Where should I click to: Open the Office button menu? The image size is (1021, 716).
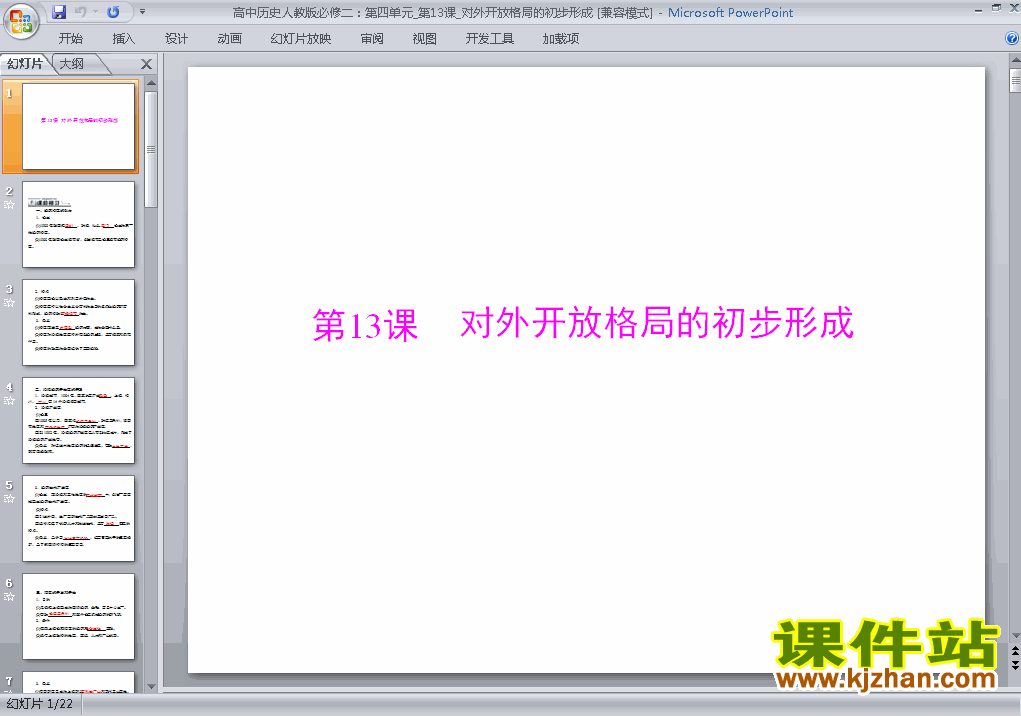point(21,21)
